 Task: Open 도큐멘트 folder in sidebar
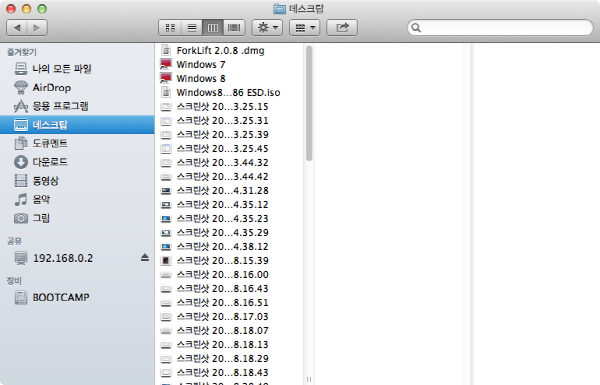(77, 143)
